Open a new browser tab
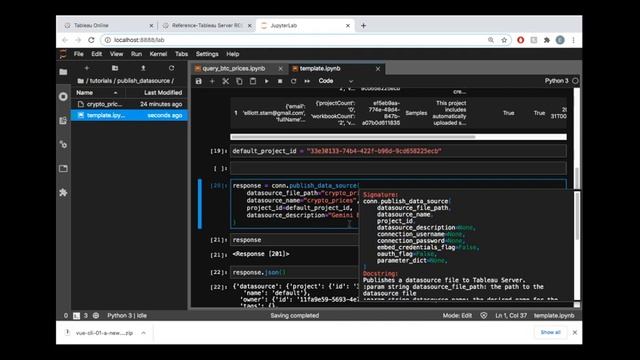The height and width of the screenshot is (360, 640). [x=363, y=25]
